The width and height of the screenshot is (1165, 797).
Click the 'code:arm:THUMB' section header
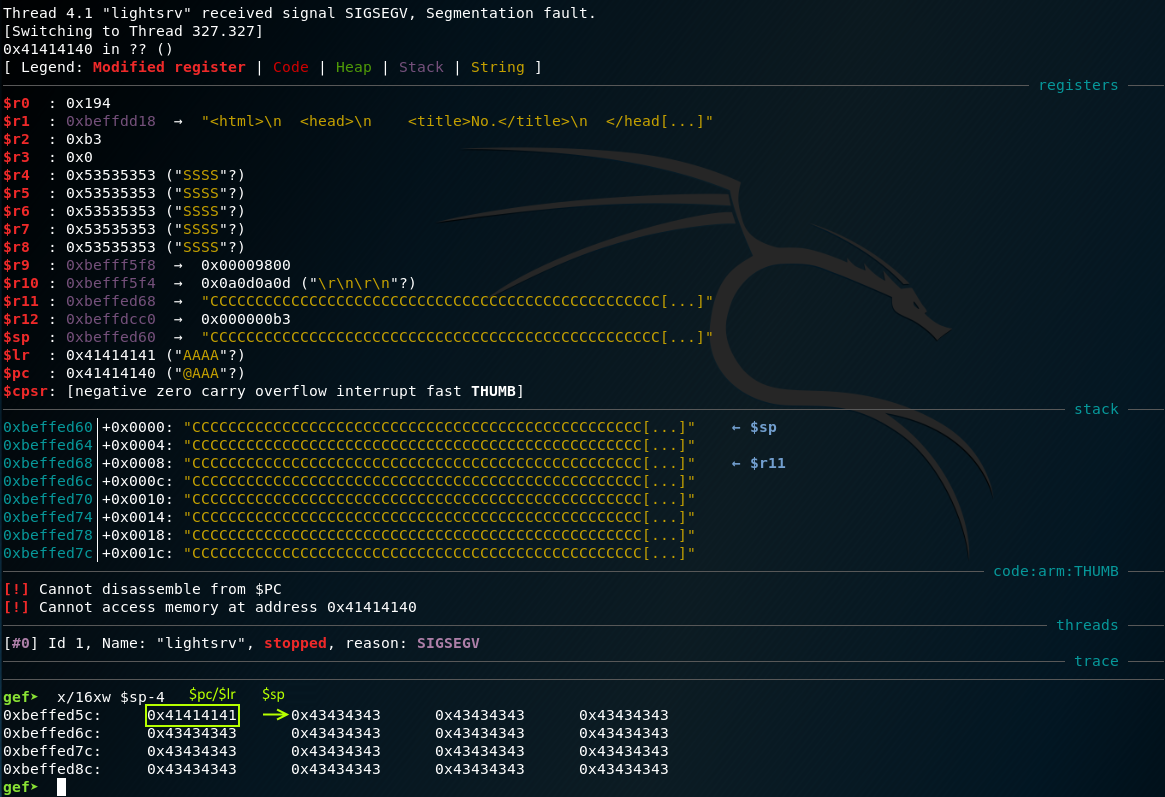point(1056,571)
